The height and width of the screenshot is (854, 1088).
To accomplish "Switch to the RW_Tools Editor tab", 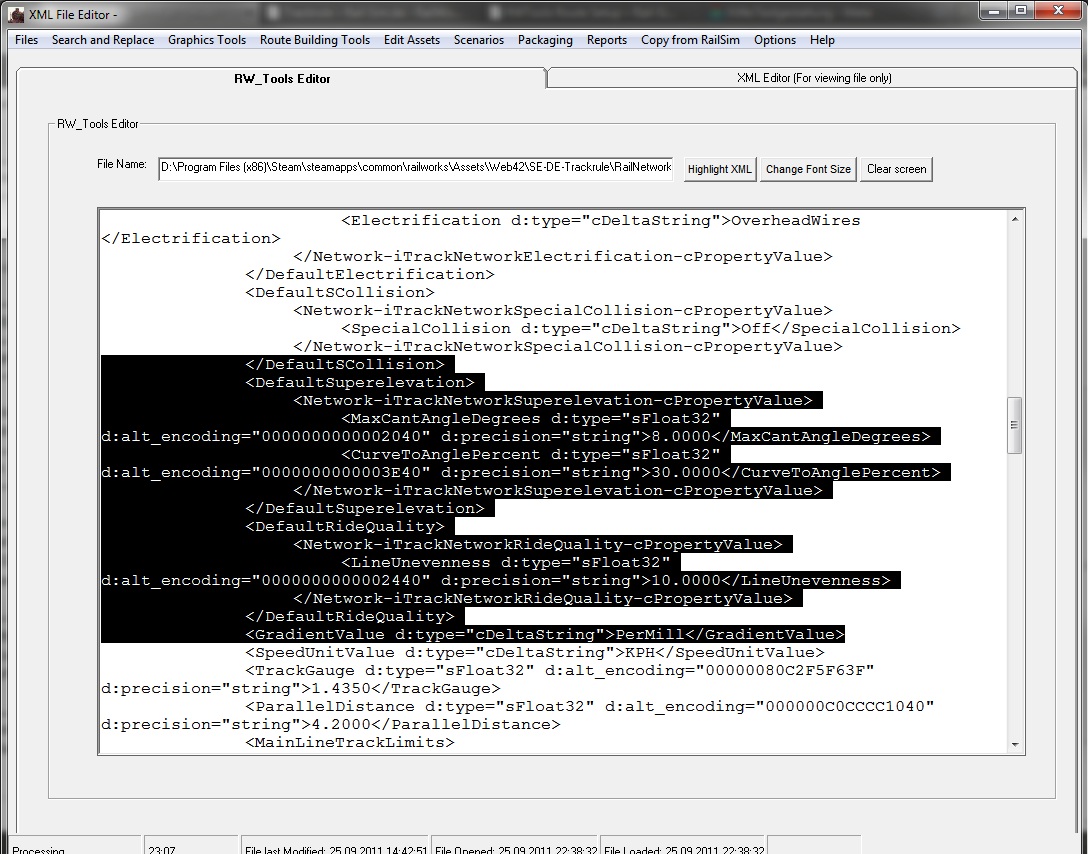I will click(282, 78).
